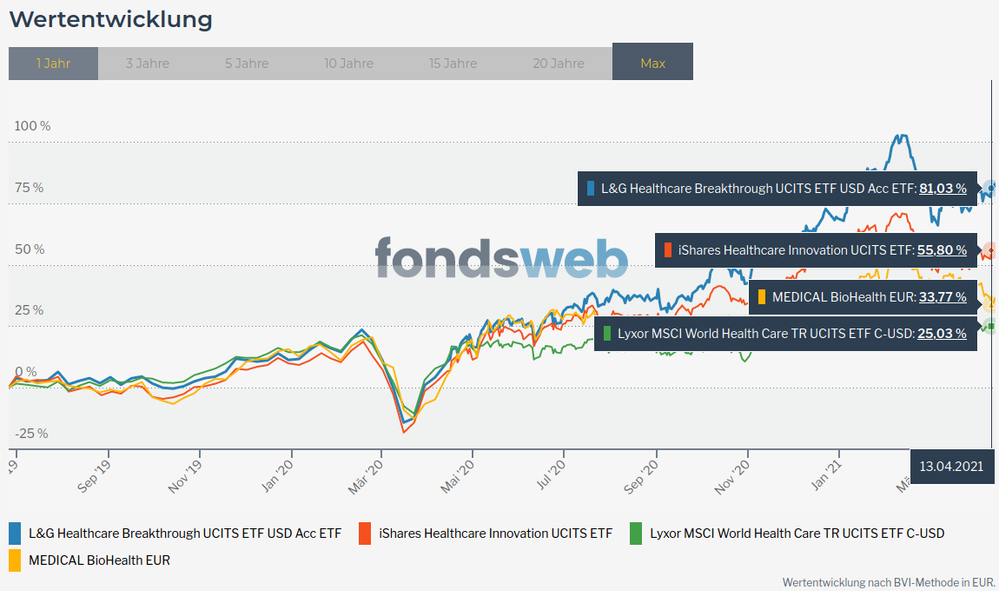Click the blue L&G Healthcare legend swatch
Viewport: 999px width, 591px height.
[x=15, y=533]
